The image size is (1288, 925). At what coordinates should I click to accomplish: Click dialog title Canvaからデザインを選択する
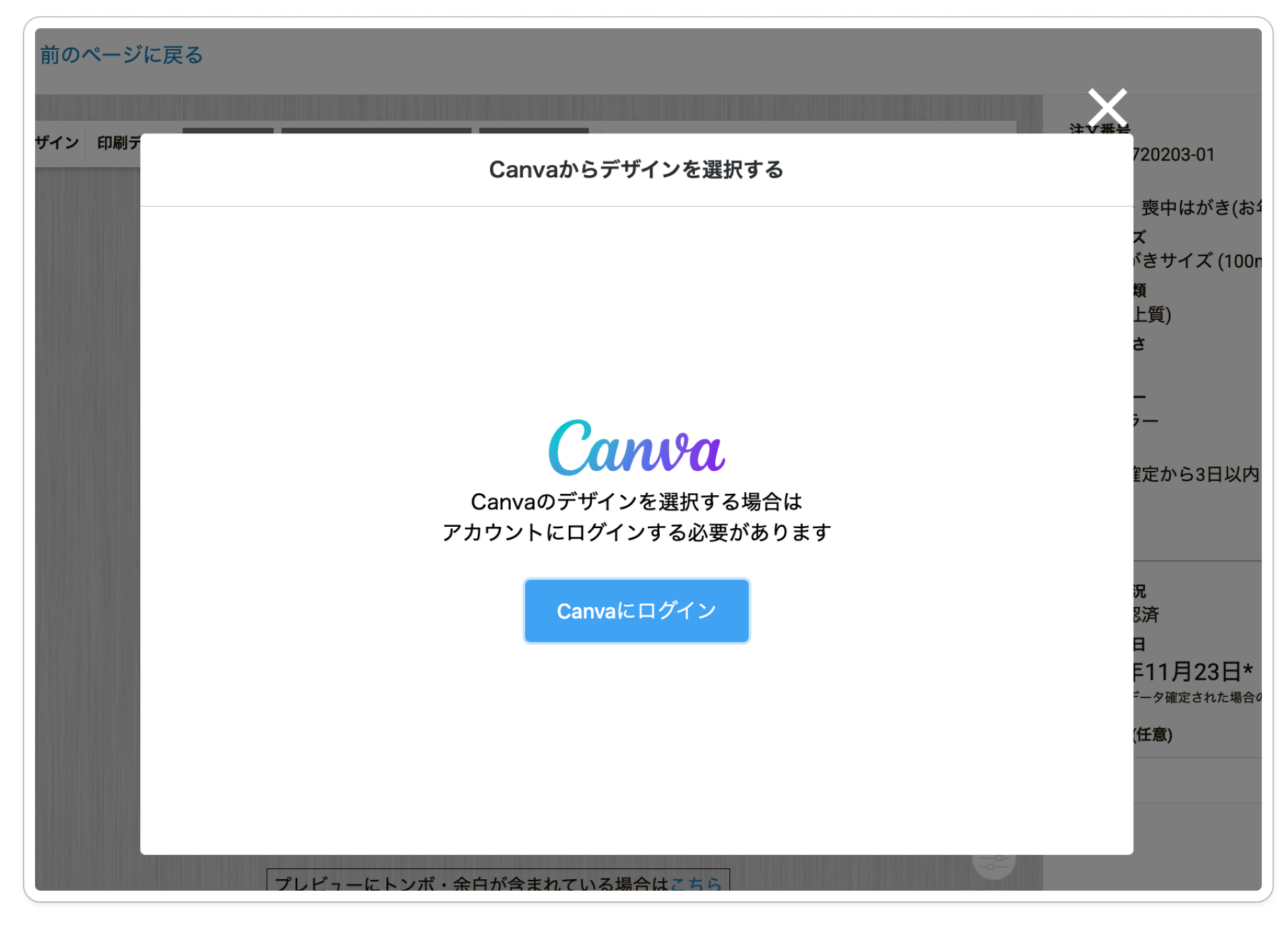[x=636, y=170]
